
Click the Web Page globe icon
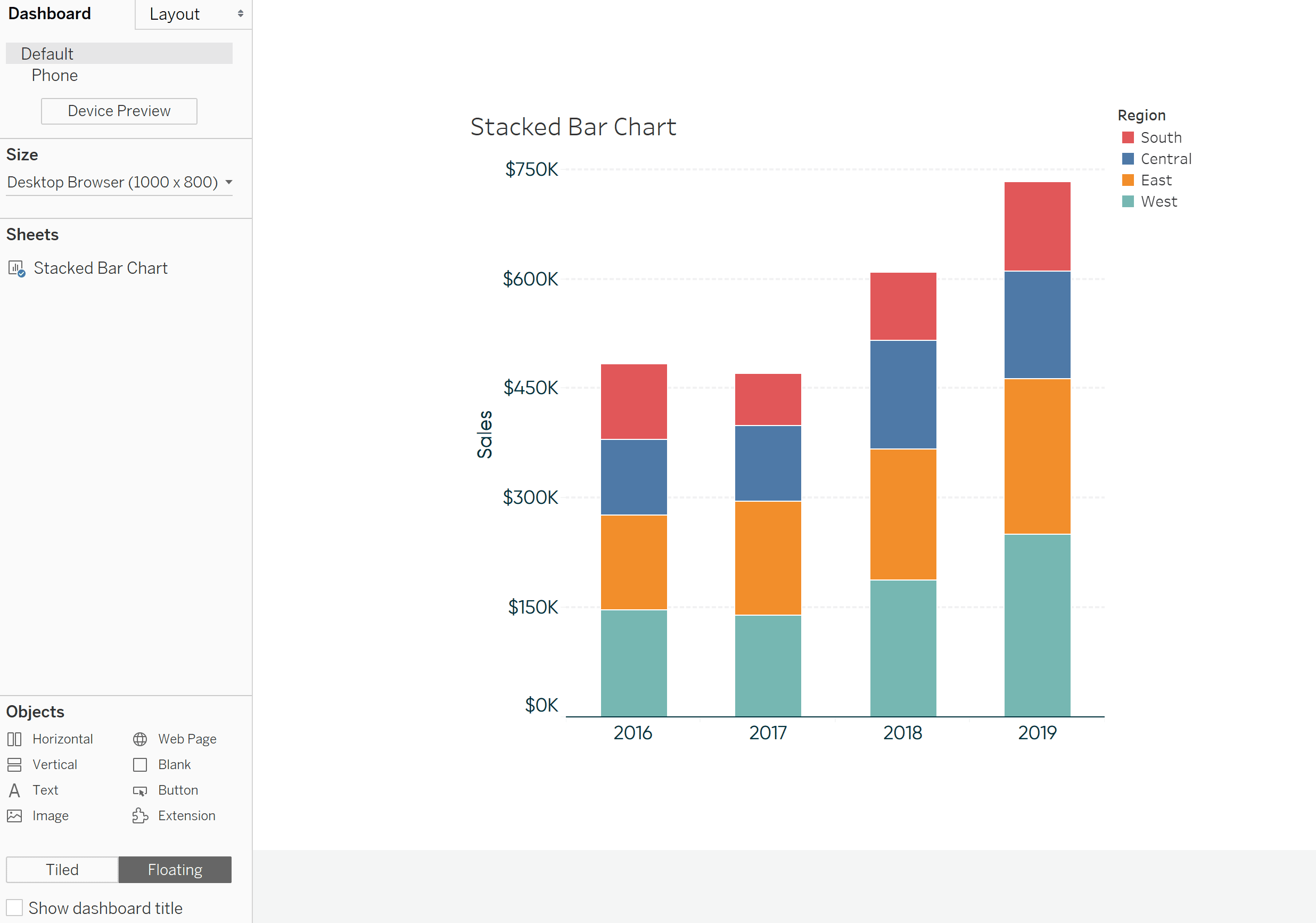click(x=140, y=739)
